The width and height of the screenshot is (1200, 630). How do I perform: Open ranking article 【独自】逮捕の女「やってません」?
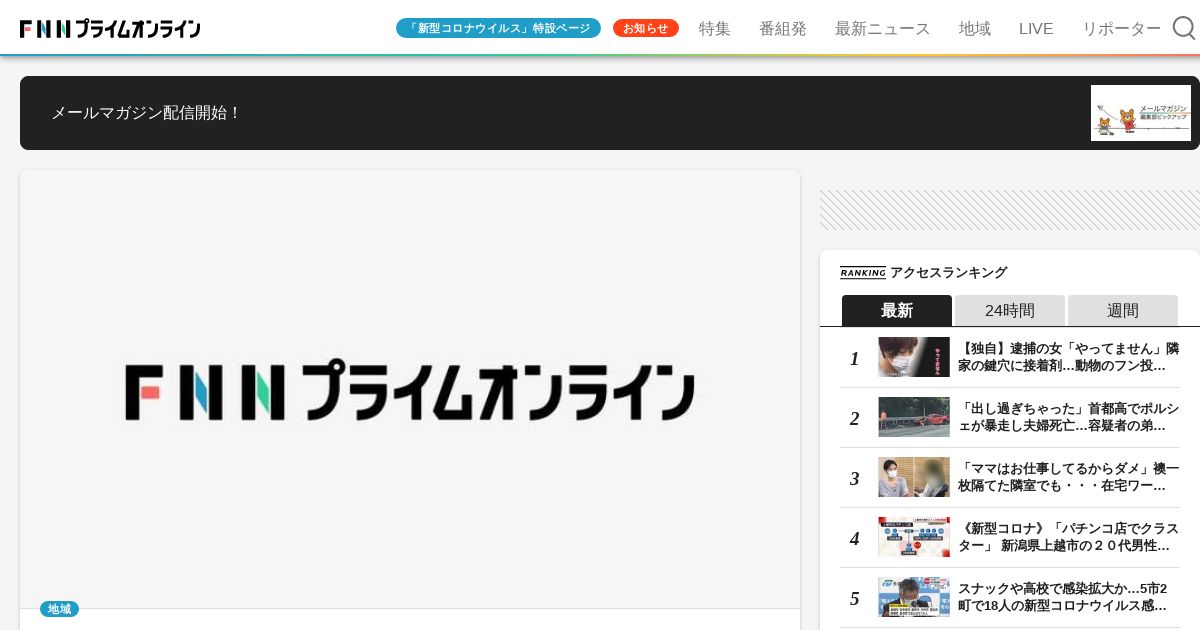[1069, 357]
